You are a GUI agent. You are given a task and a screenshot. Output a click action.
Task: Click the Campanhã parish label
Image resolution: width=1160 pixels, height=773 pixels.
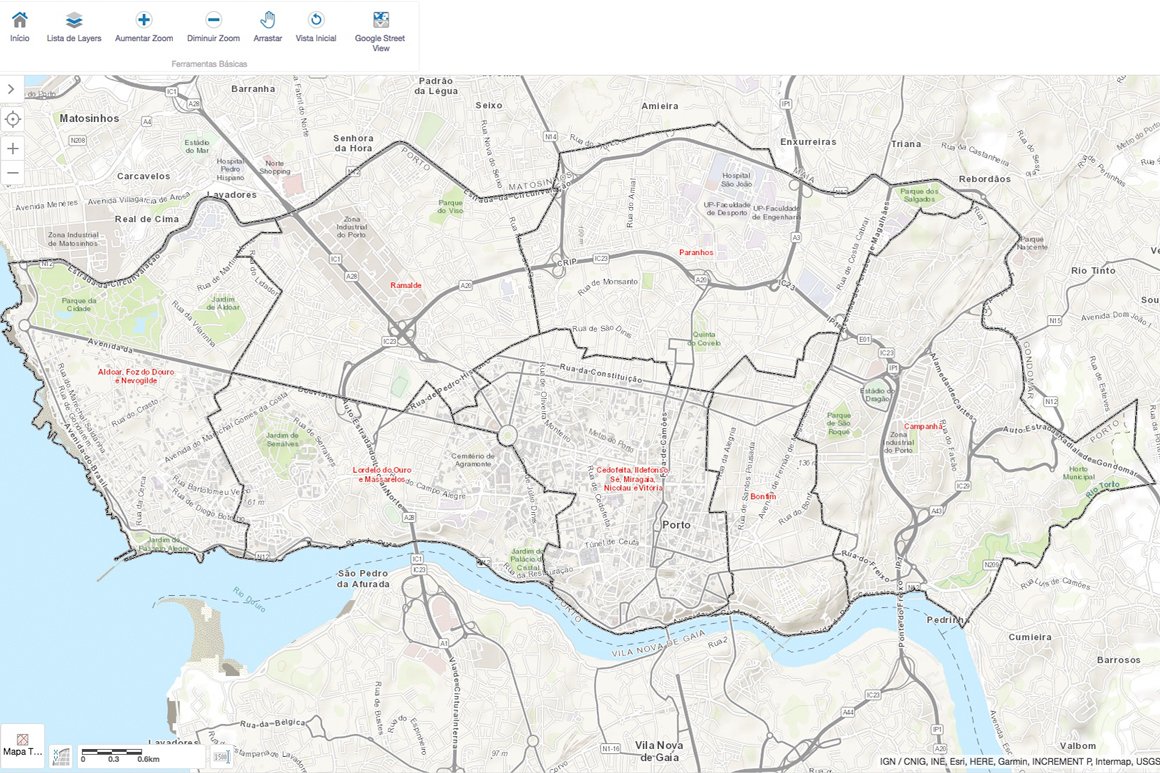(923, 426)
